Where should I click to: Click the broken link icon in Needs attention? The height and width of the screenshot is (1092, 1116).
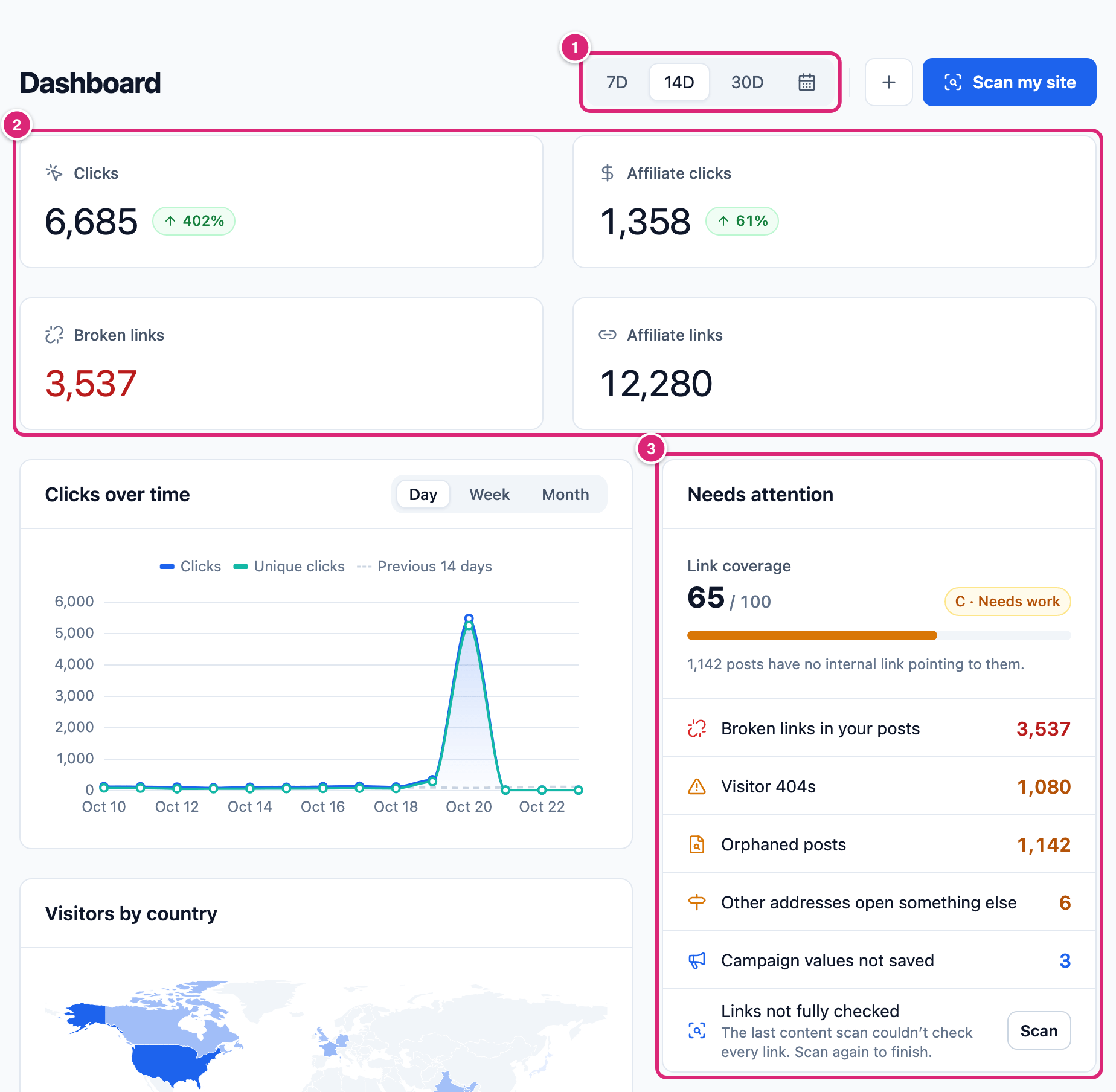coord(697,728)
